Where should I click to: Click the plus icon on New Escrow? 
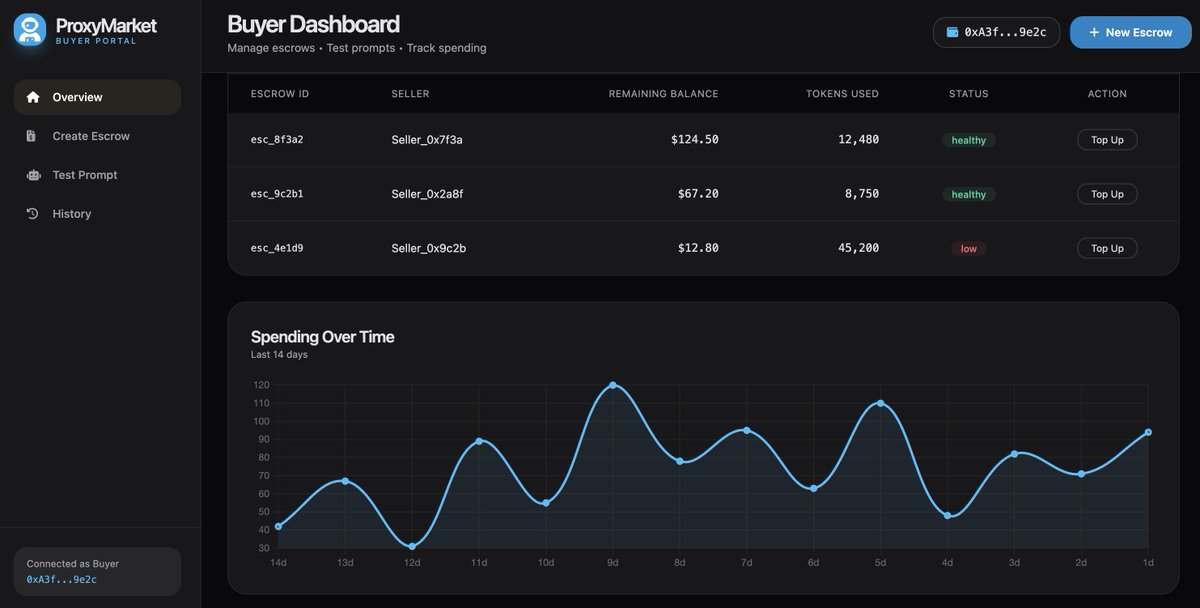pos(1094,32)
